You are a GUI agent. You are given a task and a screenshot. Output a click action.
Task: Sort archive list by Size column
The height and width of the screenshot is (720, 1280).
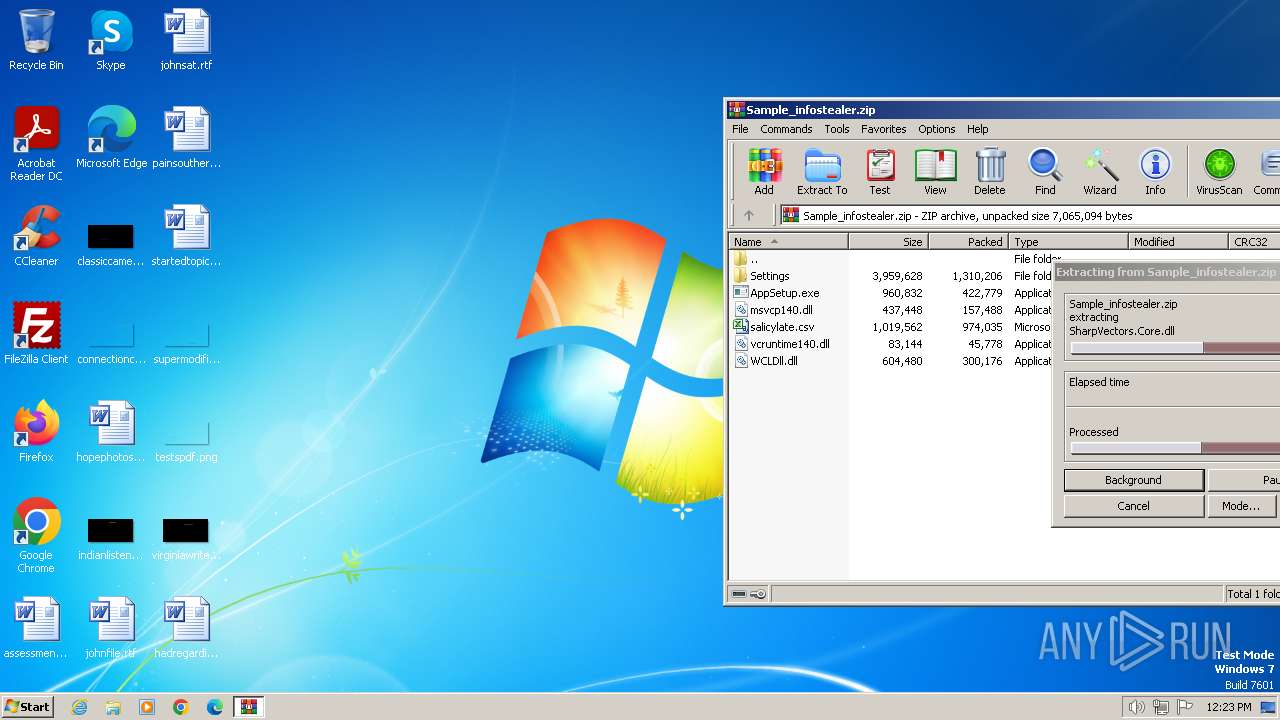point(888,242)
